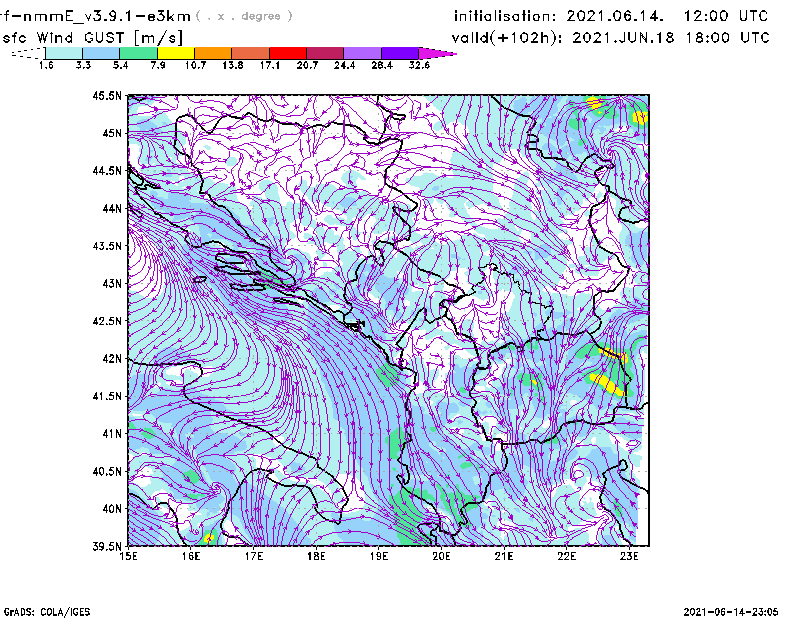This screenshot has height=618, width=800.
Task: Click the legend value 13.8
Action: click(232, 65)
